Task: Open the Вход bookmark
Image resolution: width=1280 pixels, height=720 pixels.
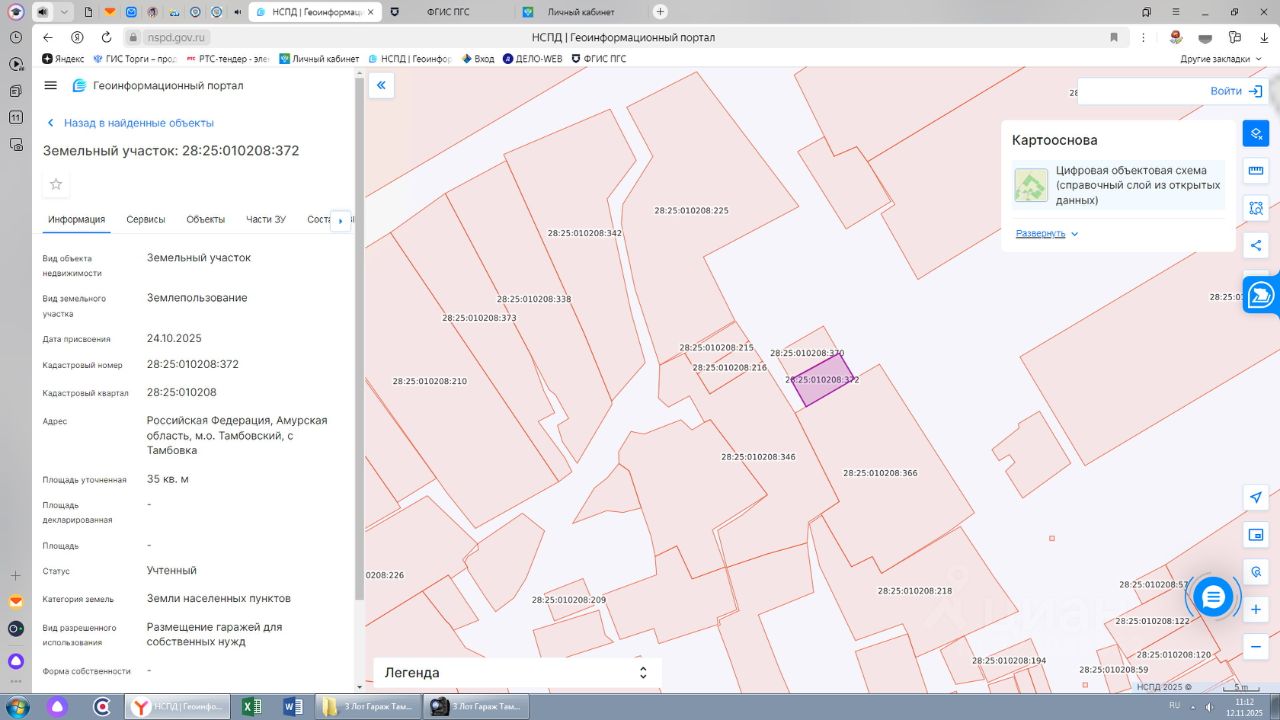Action: coord(478,59)
